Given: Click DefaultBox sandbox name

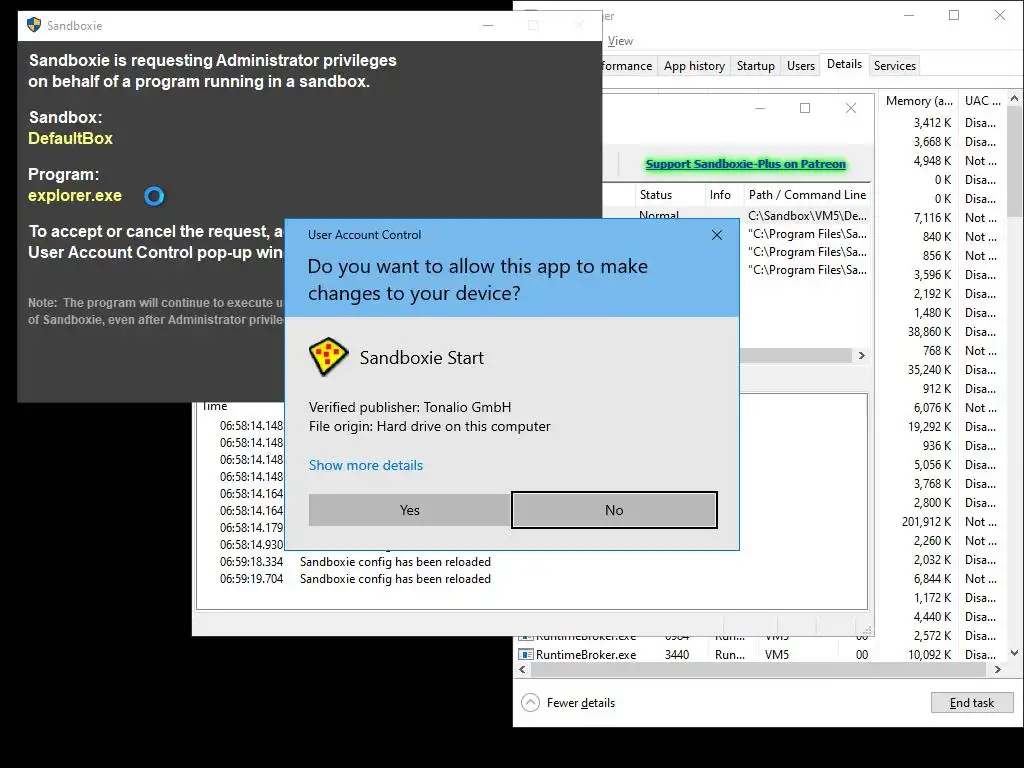Looking at the screenshot, I should tap(71, 138).
